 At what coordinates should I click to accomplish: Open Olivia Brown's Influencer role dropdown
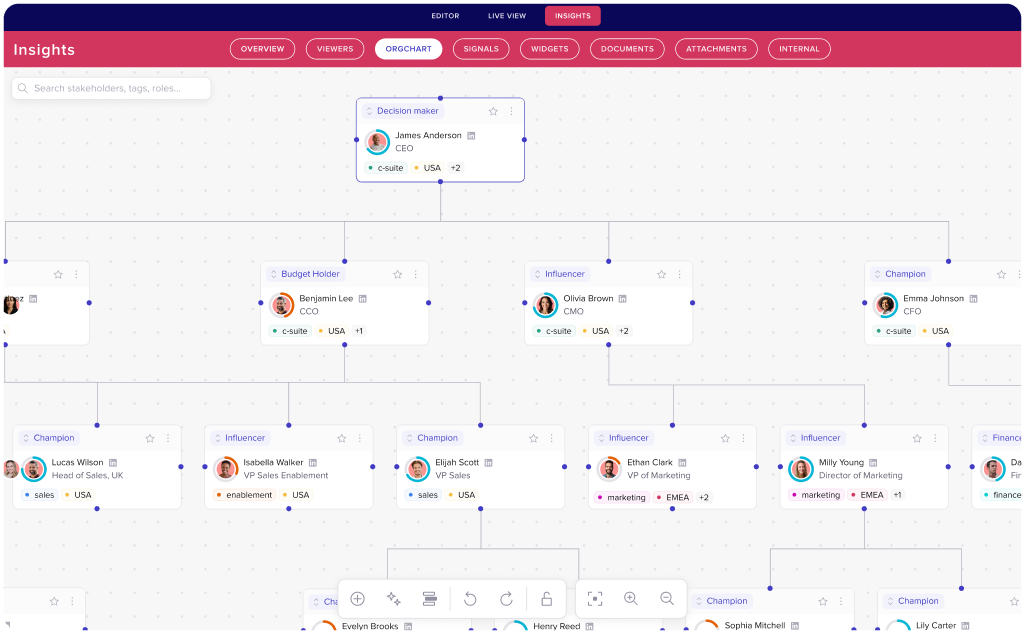pyautogui.click(x=560, y=275)
